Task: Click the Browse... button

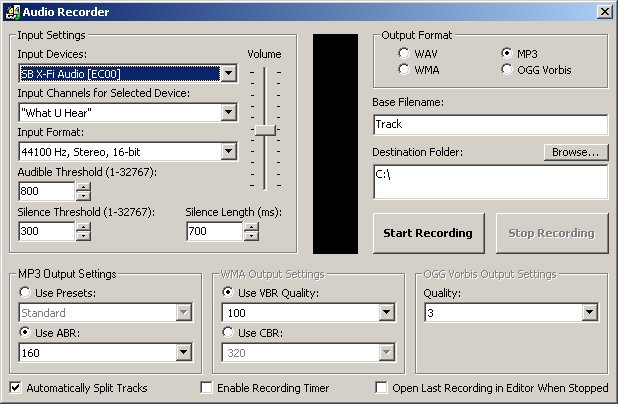Action: coord(576,152)
